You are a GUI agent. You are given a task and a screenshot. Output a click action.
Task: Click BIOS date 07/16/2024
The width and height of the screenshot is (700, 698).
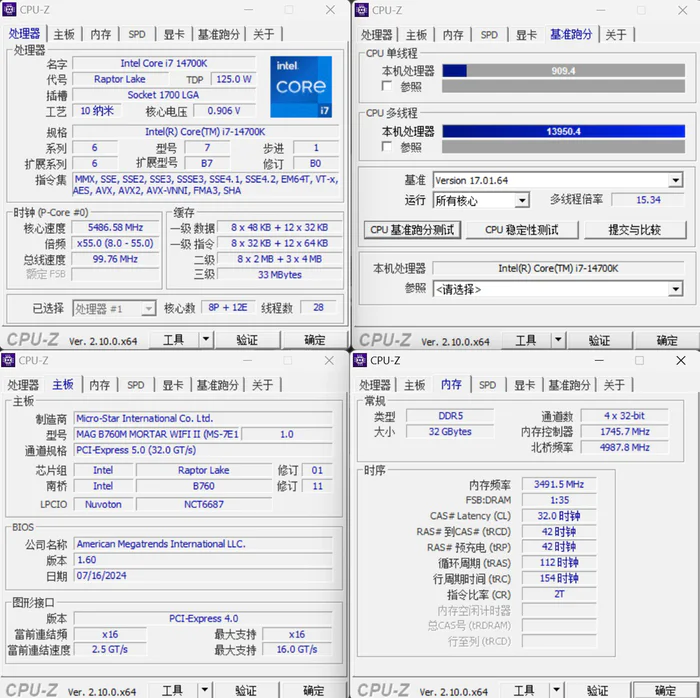pos(203,576)
